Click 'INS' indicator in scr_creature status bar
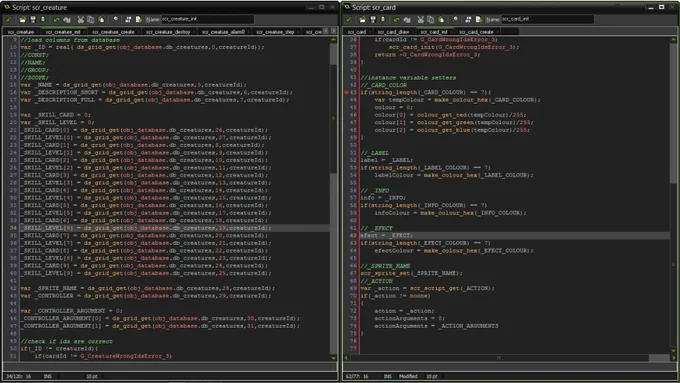The height and width of the screenshot is (383, 680). [48, 376]
